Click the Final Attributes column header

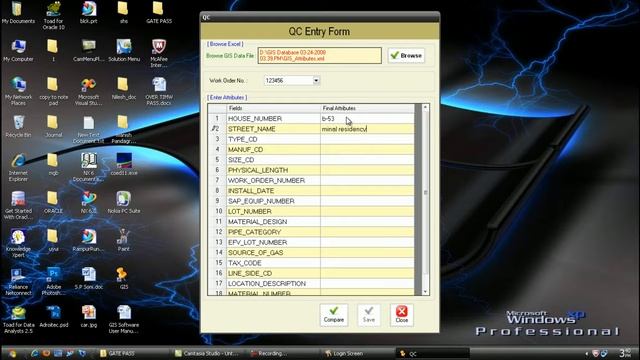367,108
